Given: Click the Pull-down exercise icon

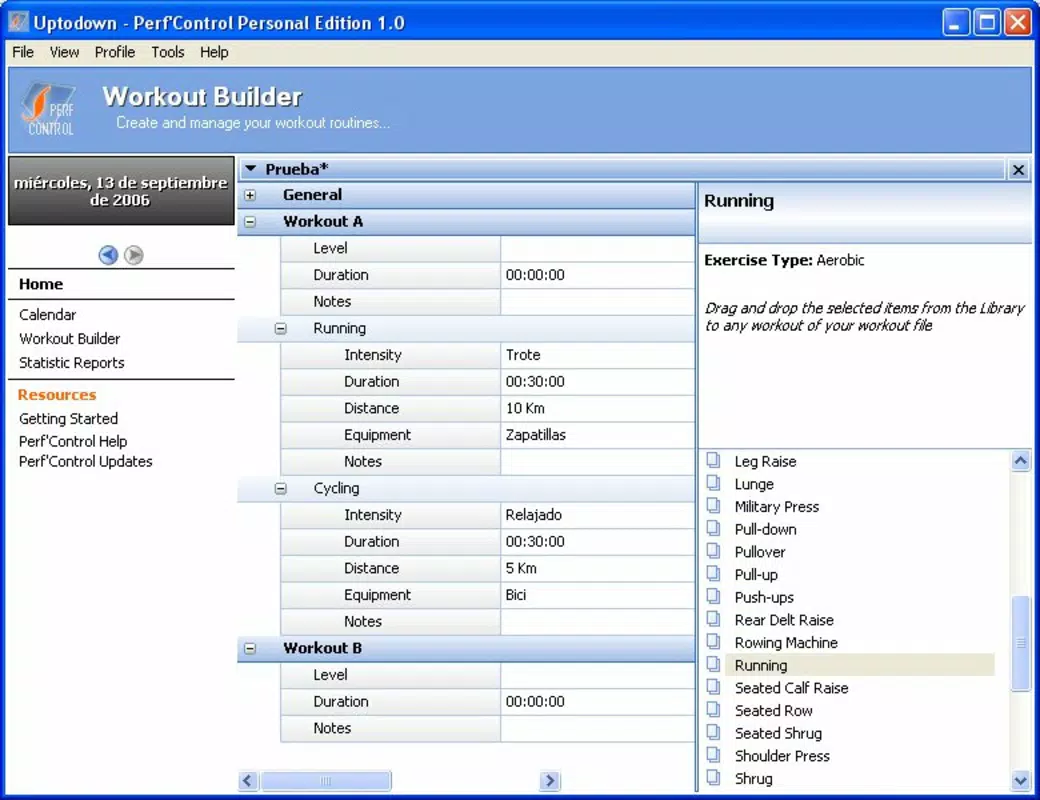Looking at the screenshot, I should (x=714, y=528).
